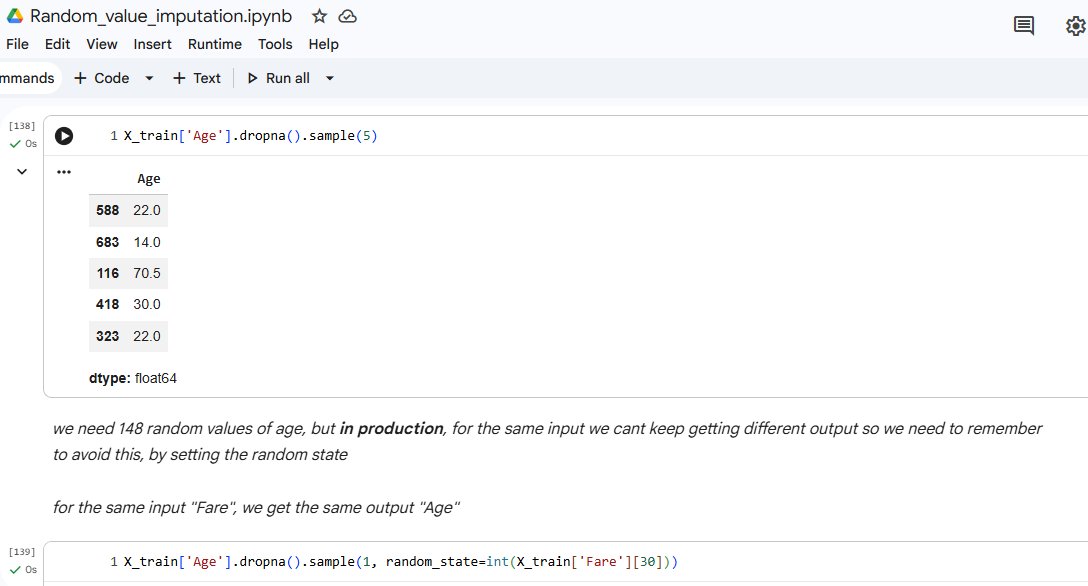The image size is (1088, 586).
Task: Expand the Code cell dropdown arrow
Action: (x=149, y=78)
